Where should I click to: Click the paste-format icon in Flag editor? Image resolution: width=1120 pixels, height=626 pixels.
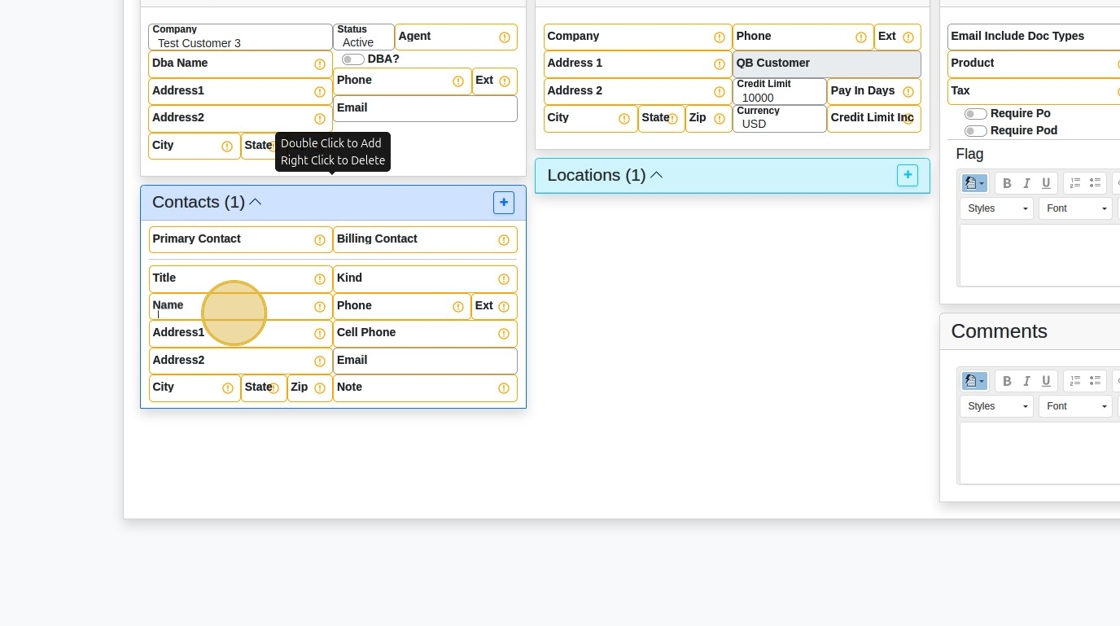[973, 183]
